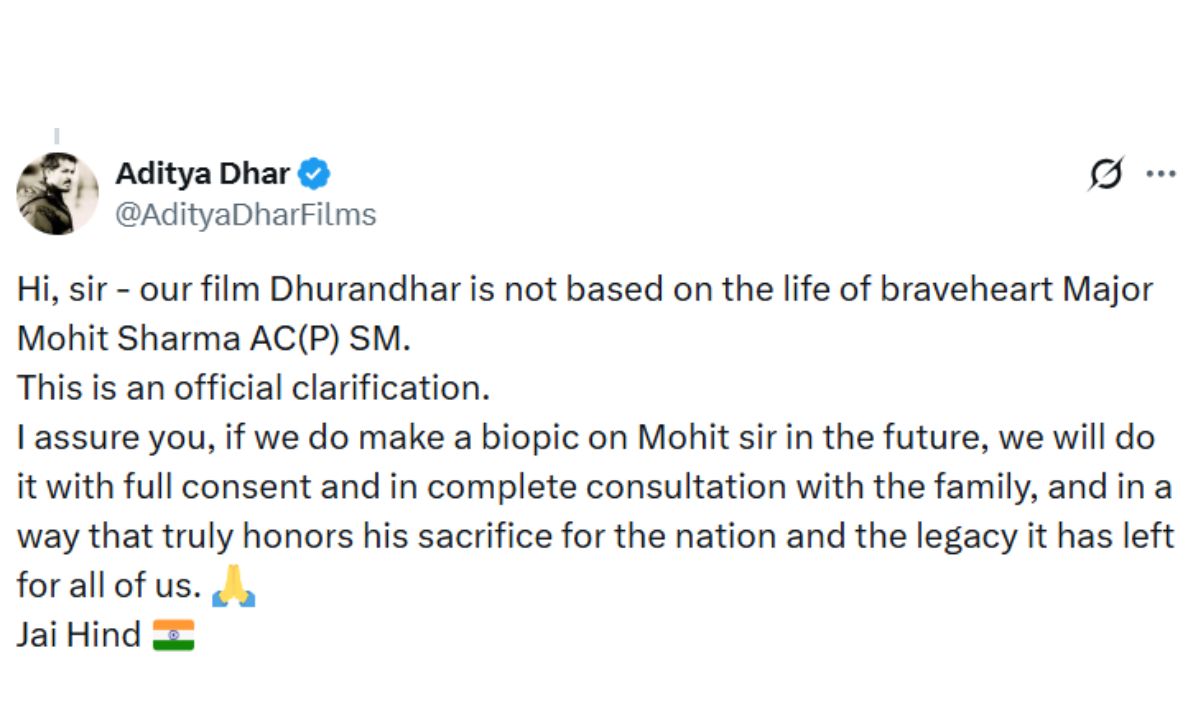This screenshot has height=720, width=1200.
Task: Open the three-dot more options menu
Action: (1160, 174)
